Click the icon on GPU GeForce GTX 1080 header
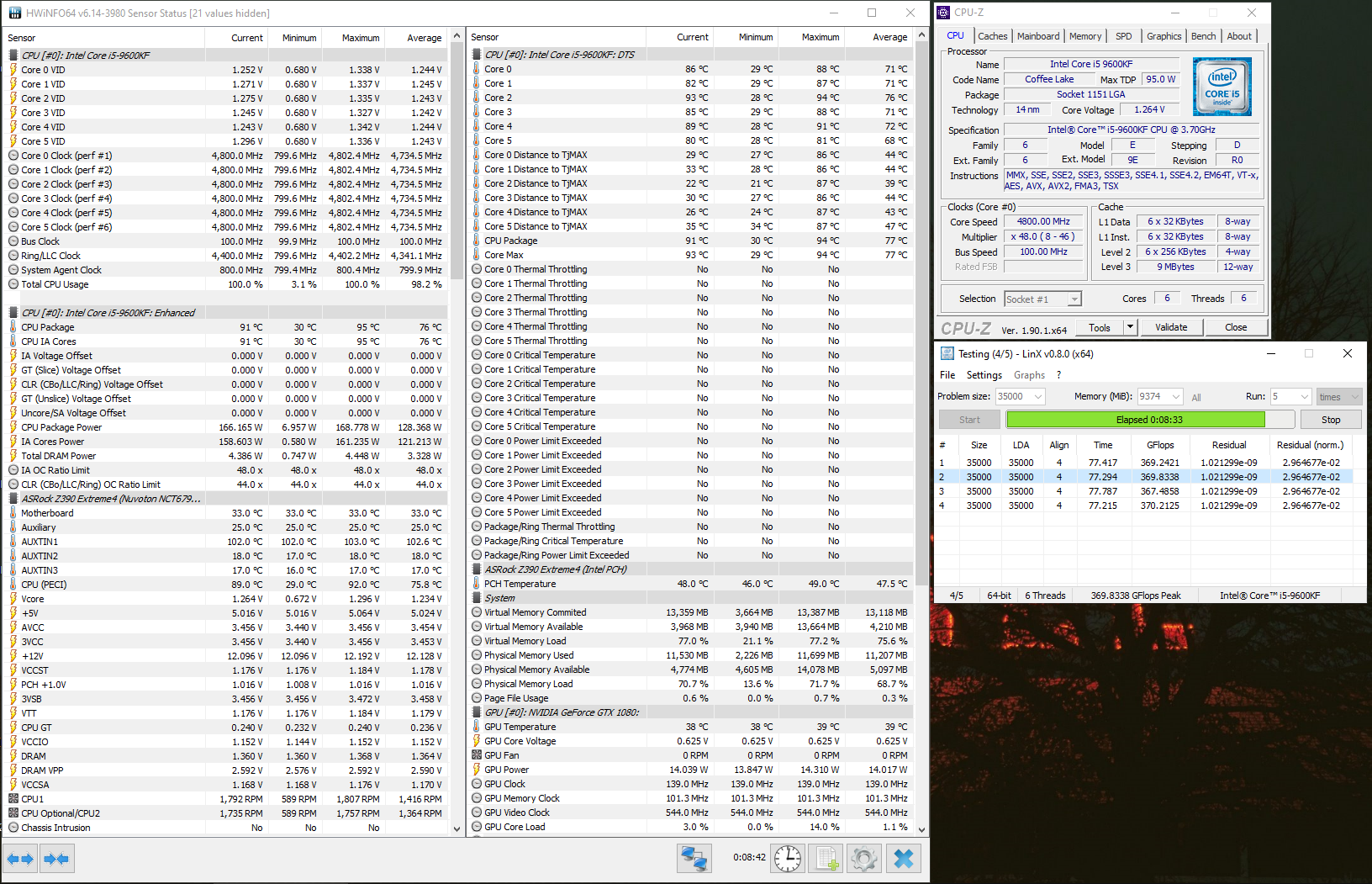 coord(477,712)
